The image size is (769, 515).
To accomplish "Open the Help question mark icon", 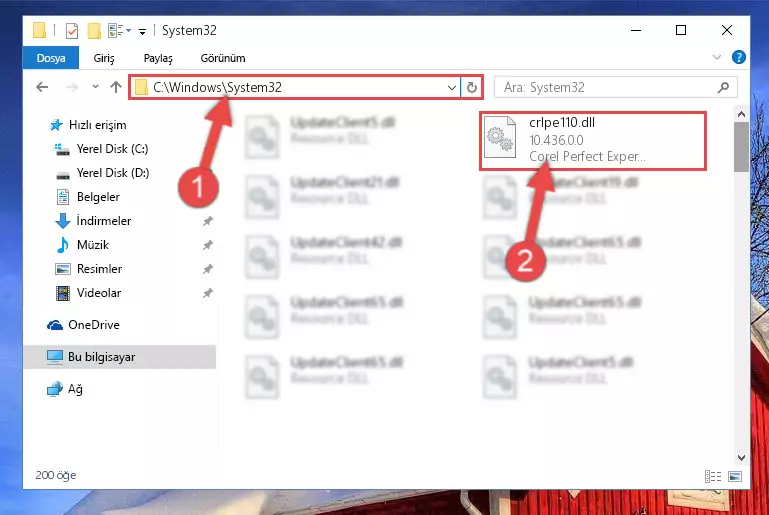I will point(739,57).
